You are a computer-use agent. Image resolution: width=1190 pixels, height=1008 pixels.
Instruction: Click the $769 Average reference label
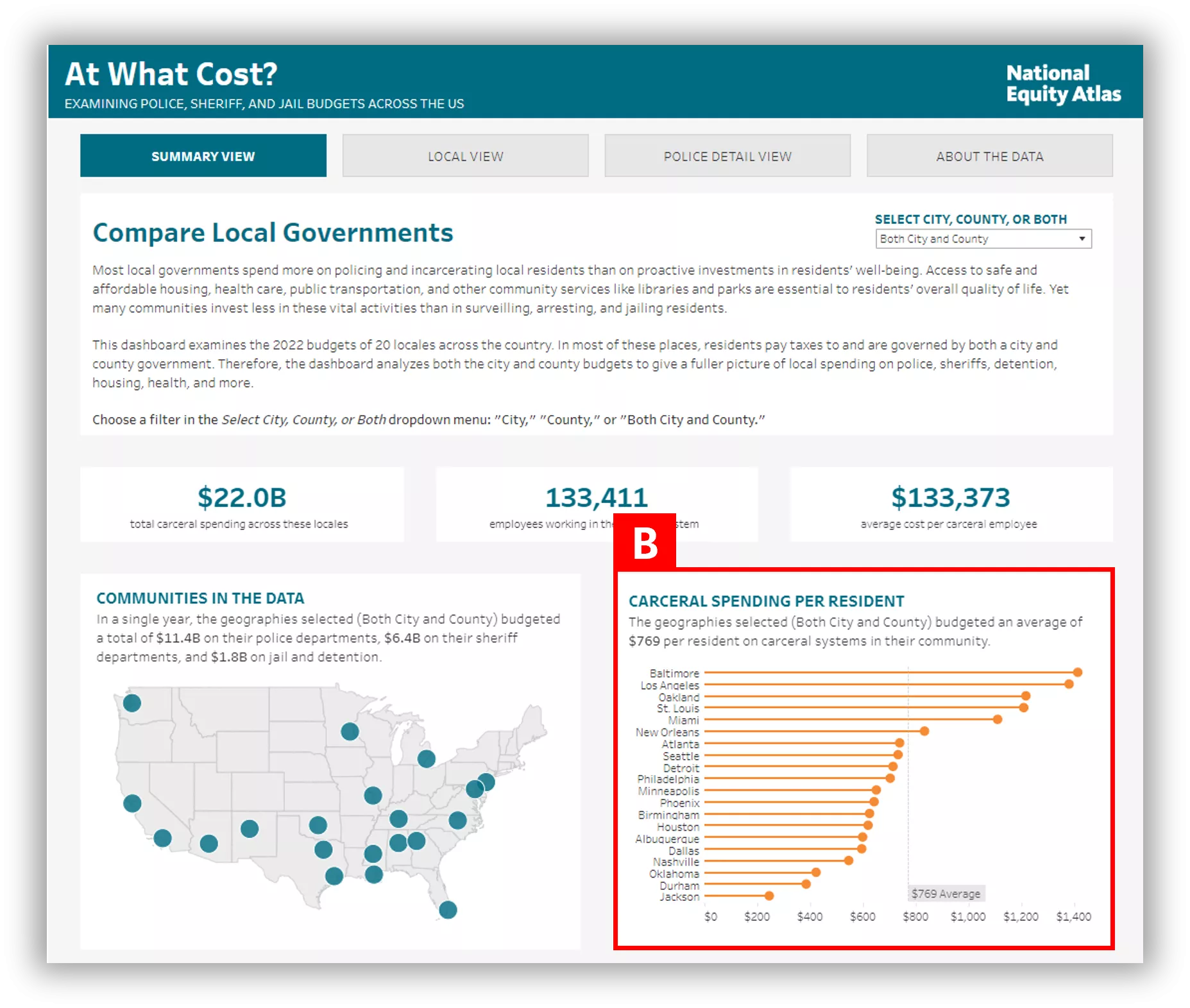[x=946, y=894]
